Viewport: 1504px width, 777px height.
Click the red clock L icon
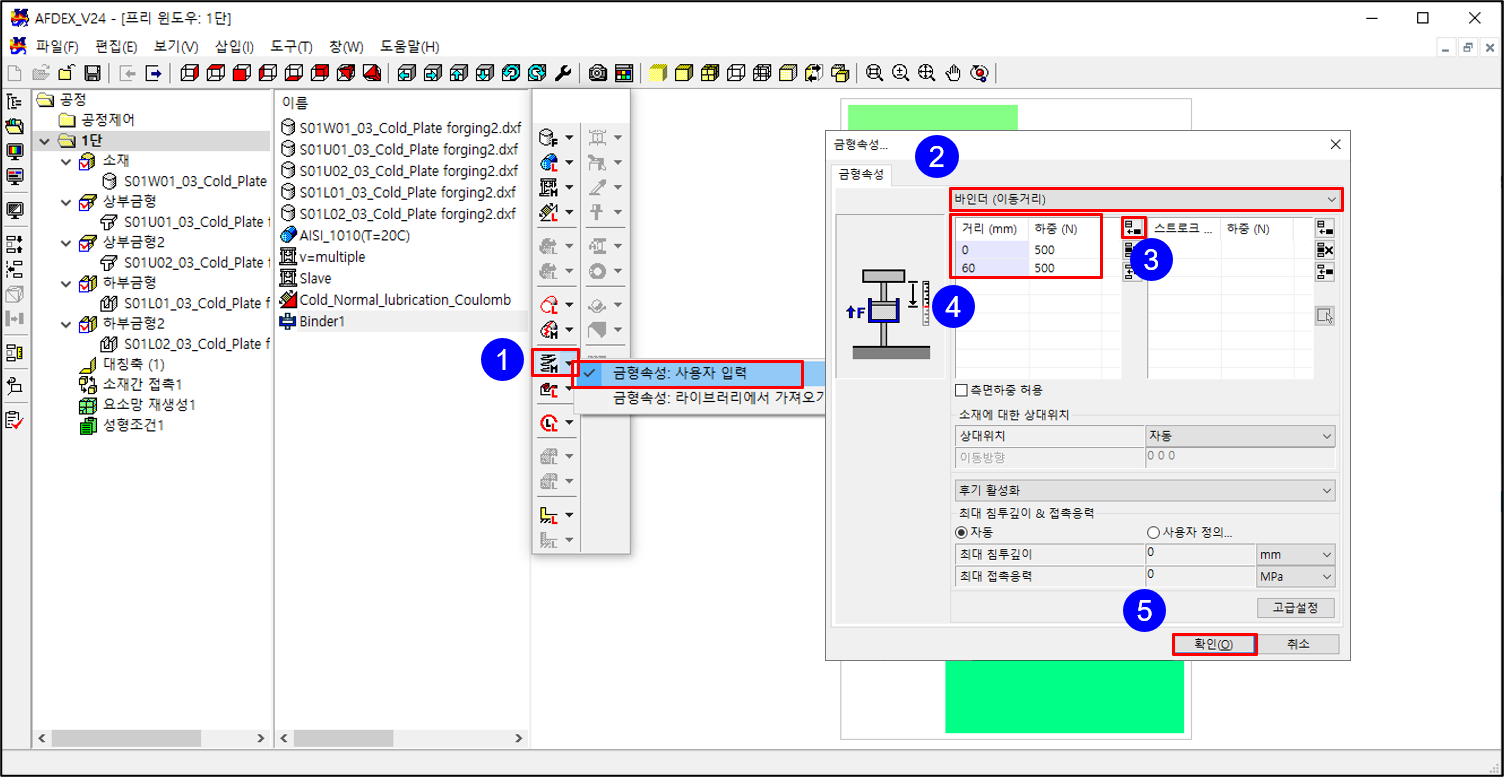tap(548, 423)
